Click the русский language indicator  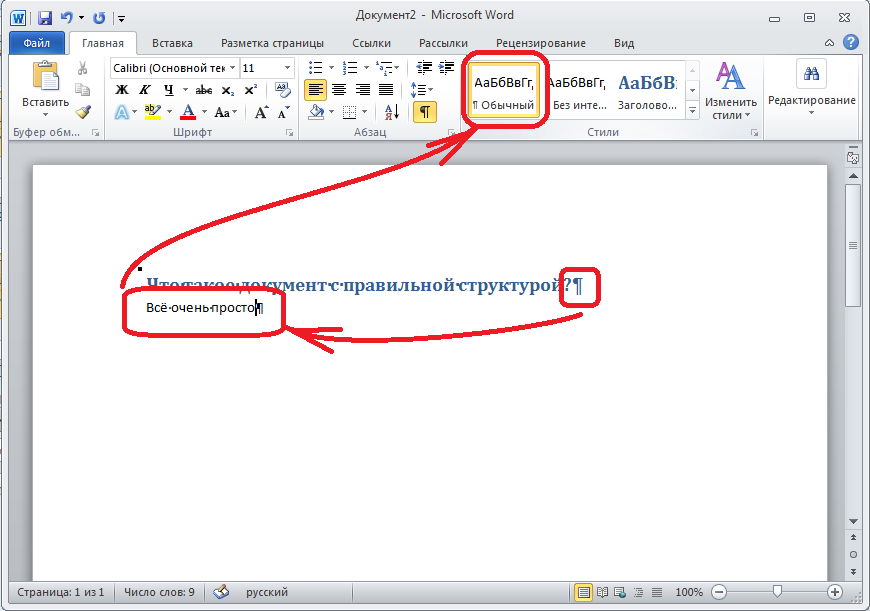point(267,592)
